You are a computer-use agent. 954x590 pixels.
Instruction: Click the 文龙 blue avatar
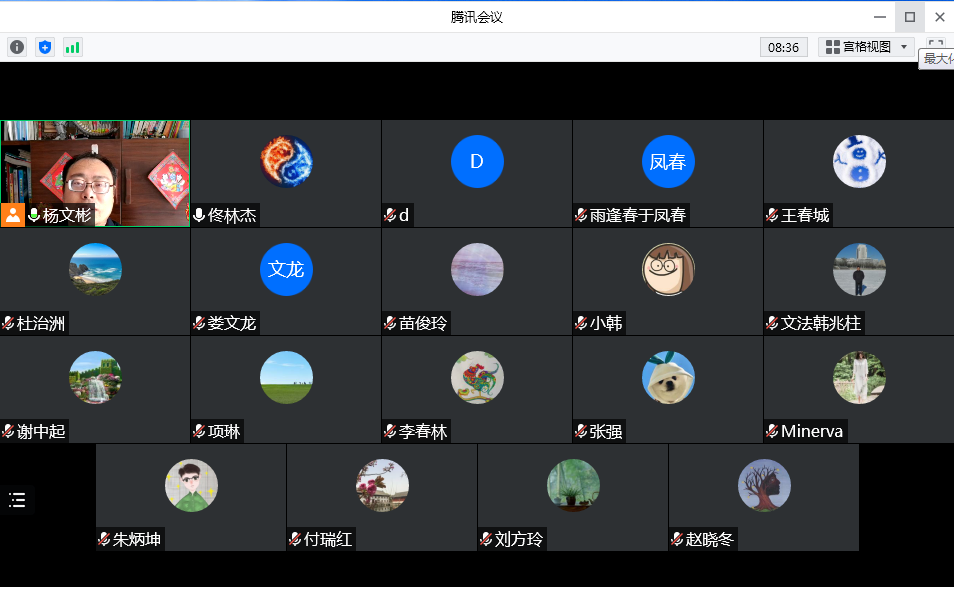tap(286, 270)
